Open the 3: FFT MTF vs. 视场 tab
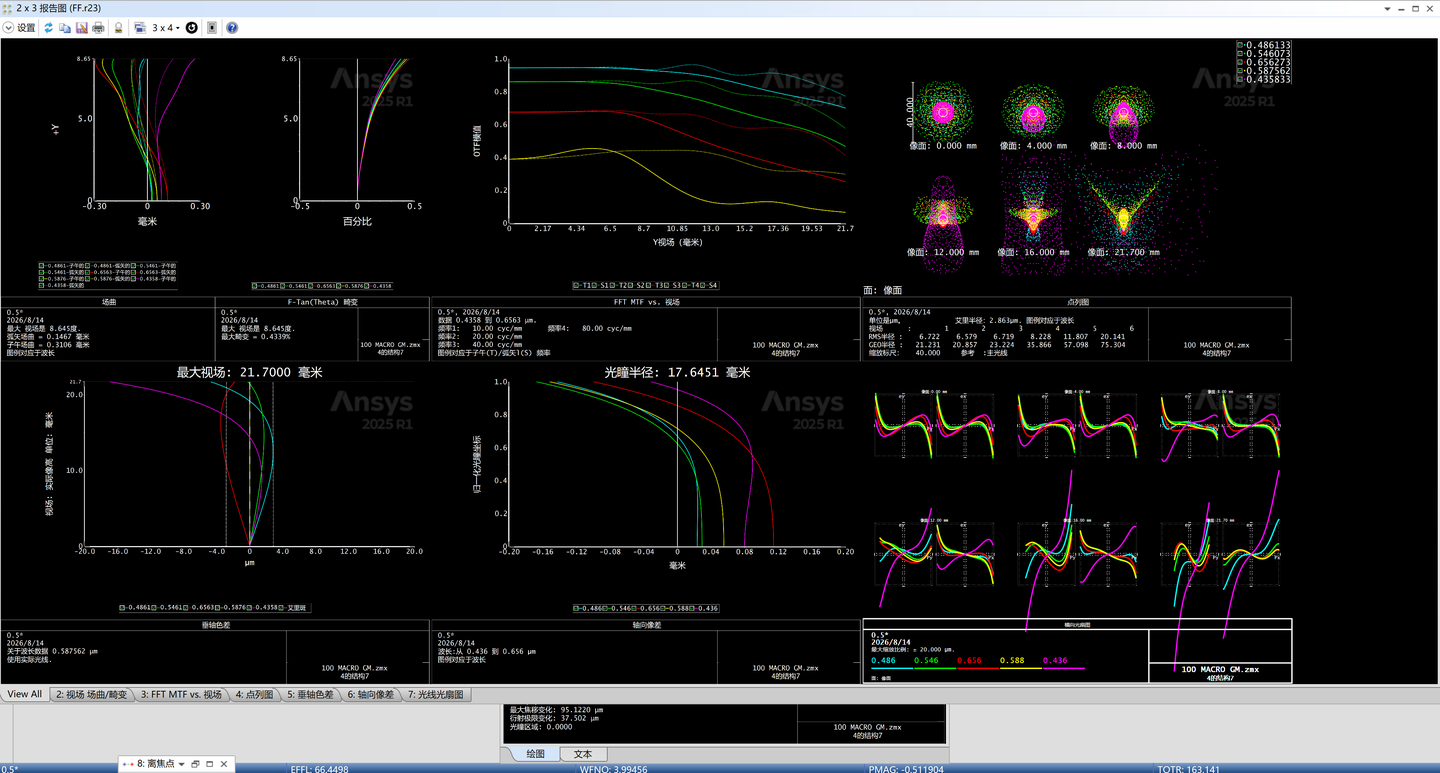 click(x=181, y=694)
